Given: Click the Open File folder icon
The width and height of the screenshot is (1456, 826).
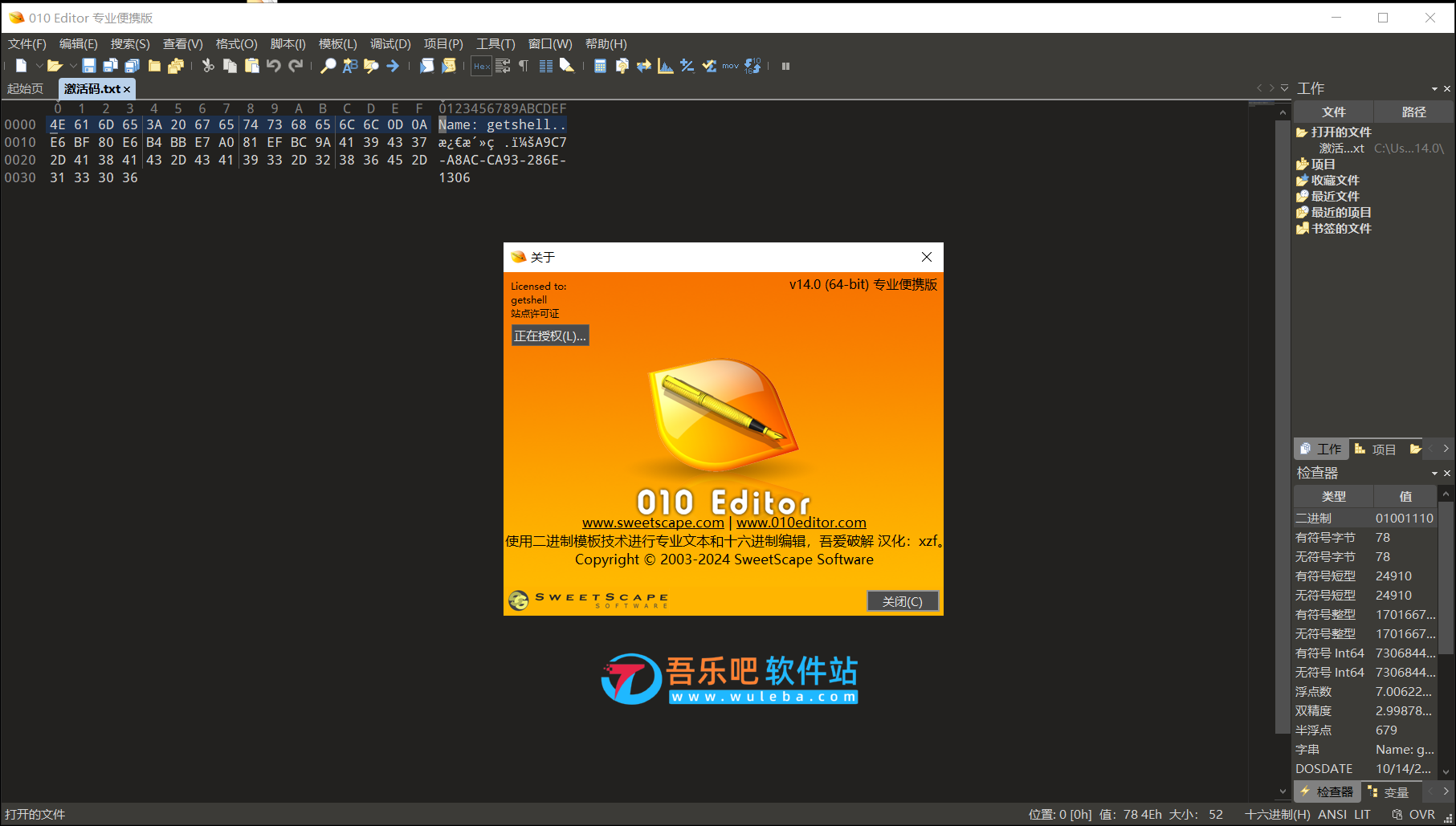Looking at the screenshot, I should [55, 66].
